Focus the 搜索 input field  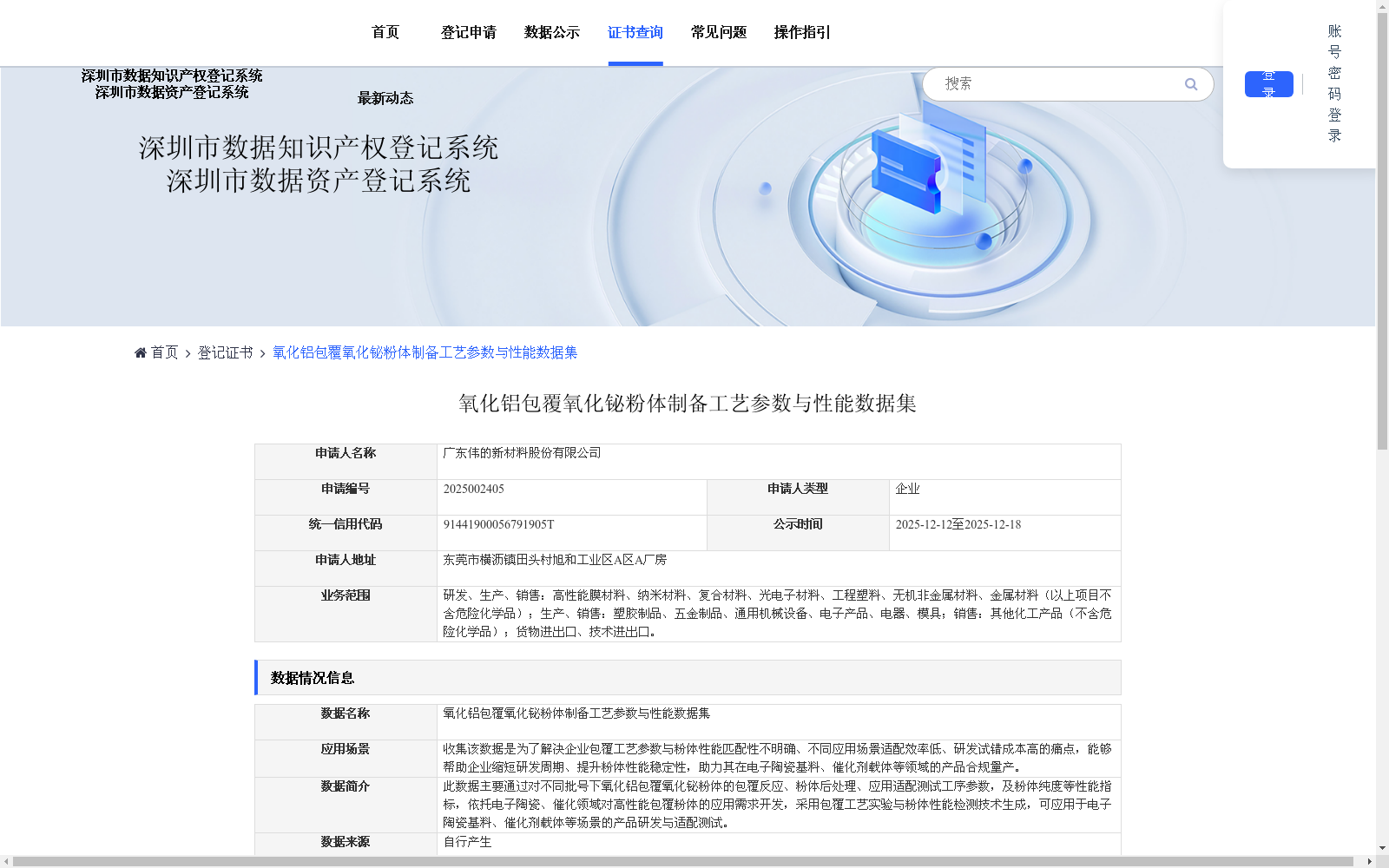[1059, 84]
